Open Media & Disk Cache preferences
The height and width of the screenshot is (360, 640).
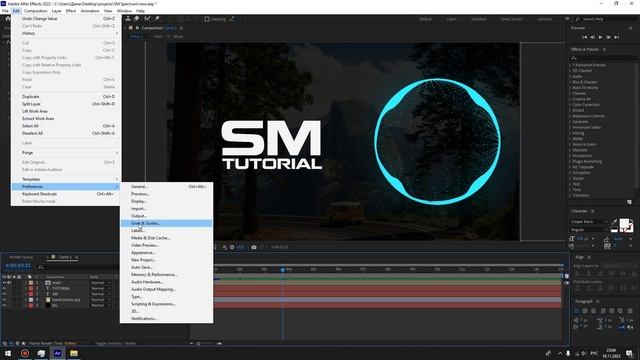tap(167, 238)
